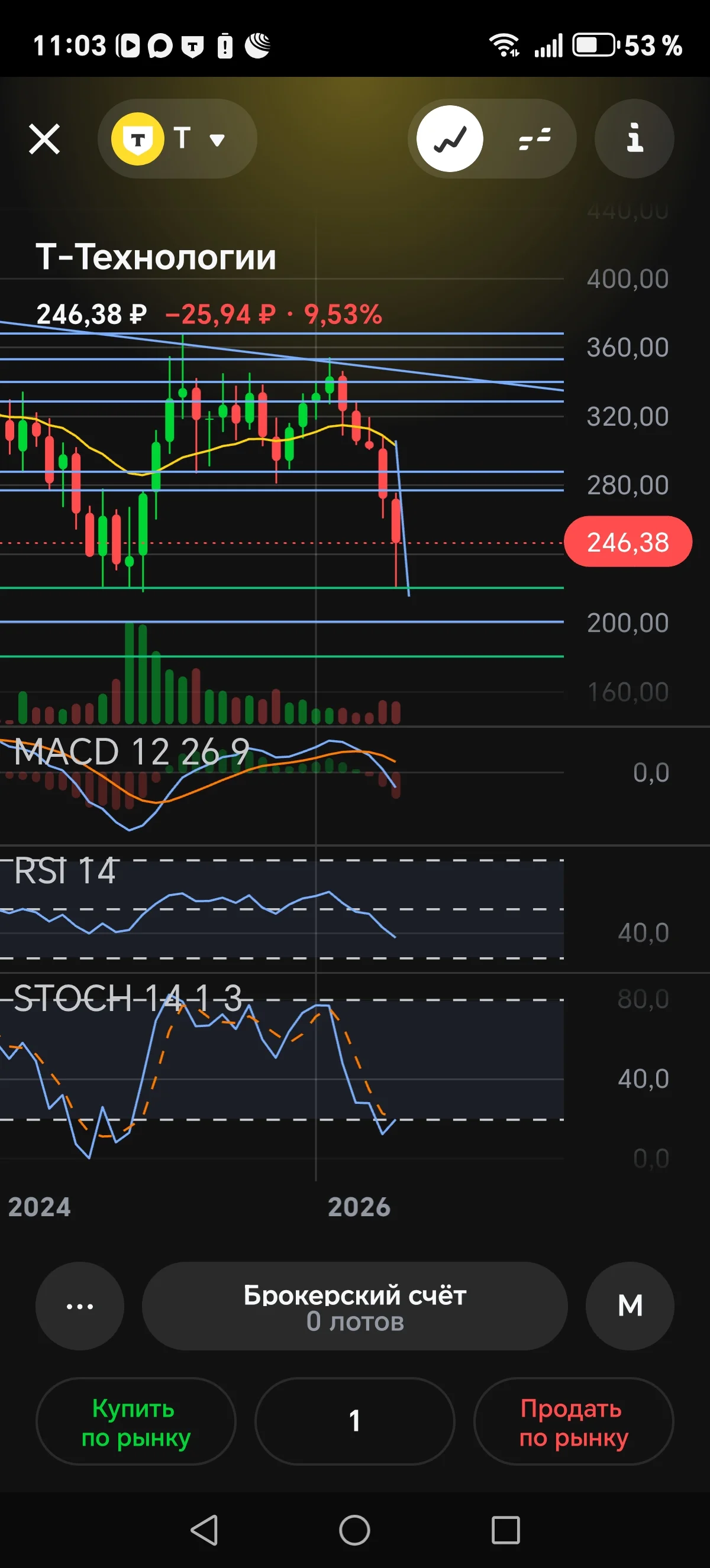Switch to the line chart view toggle
Image resolution: width=710 pixels, height=1568 pixels.
tap(450, 139)
